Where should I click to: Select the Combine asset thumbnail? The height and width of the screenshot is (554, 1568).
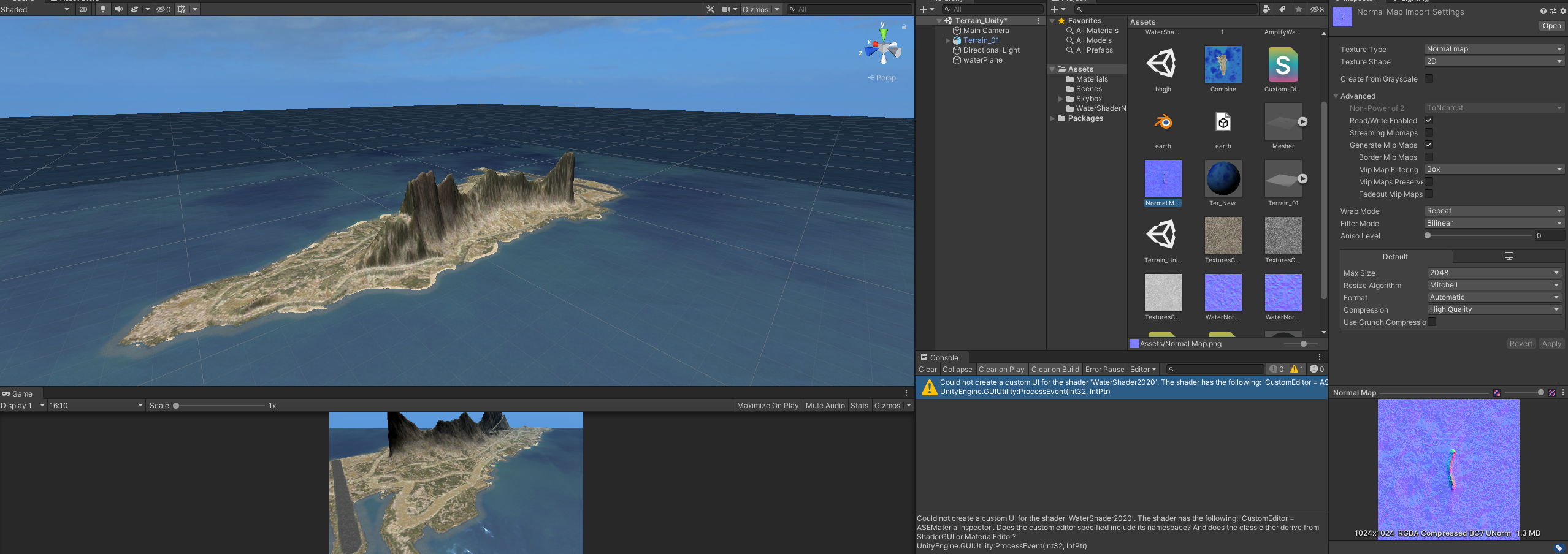(1223, 65)
